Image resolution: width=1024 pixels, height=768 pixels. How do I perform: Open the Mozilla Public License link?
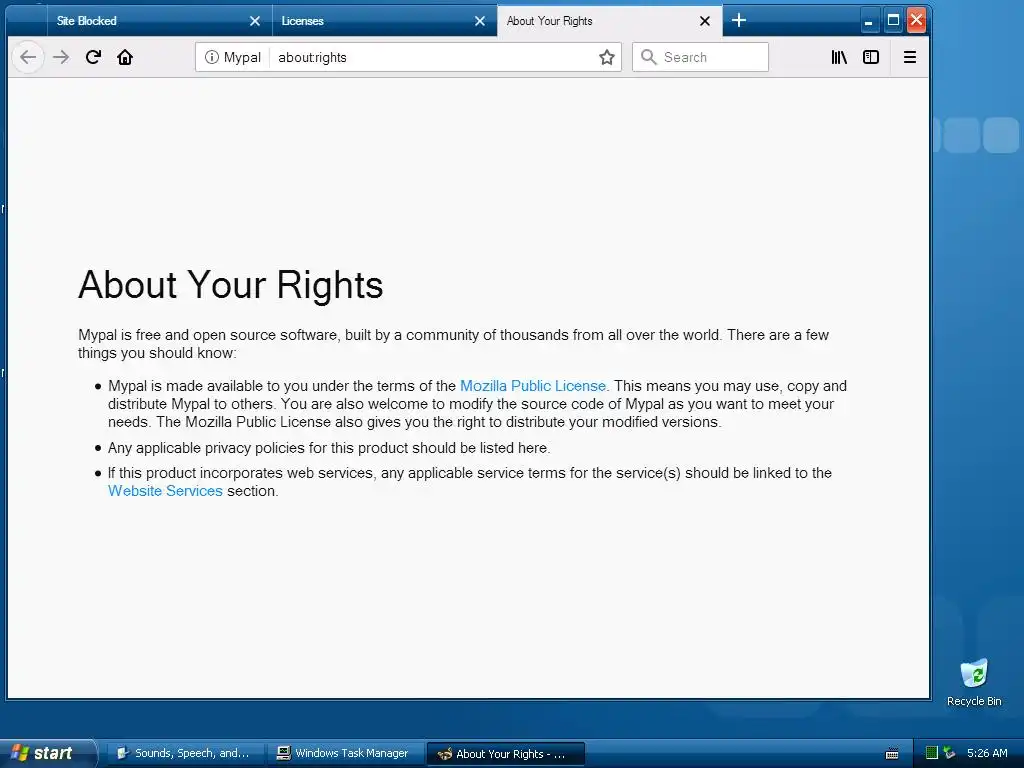click(533, 386)
